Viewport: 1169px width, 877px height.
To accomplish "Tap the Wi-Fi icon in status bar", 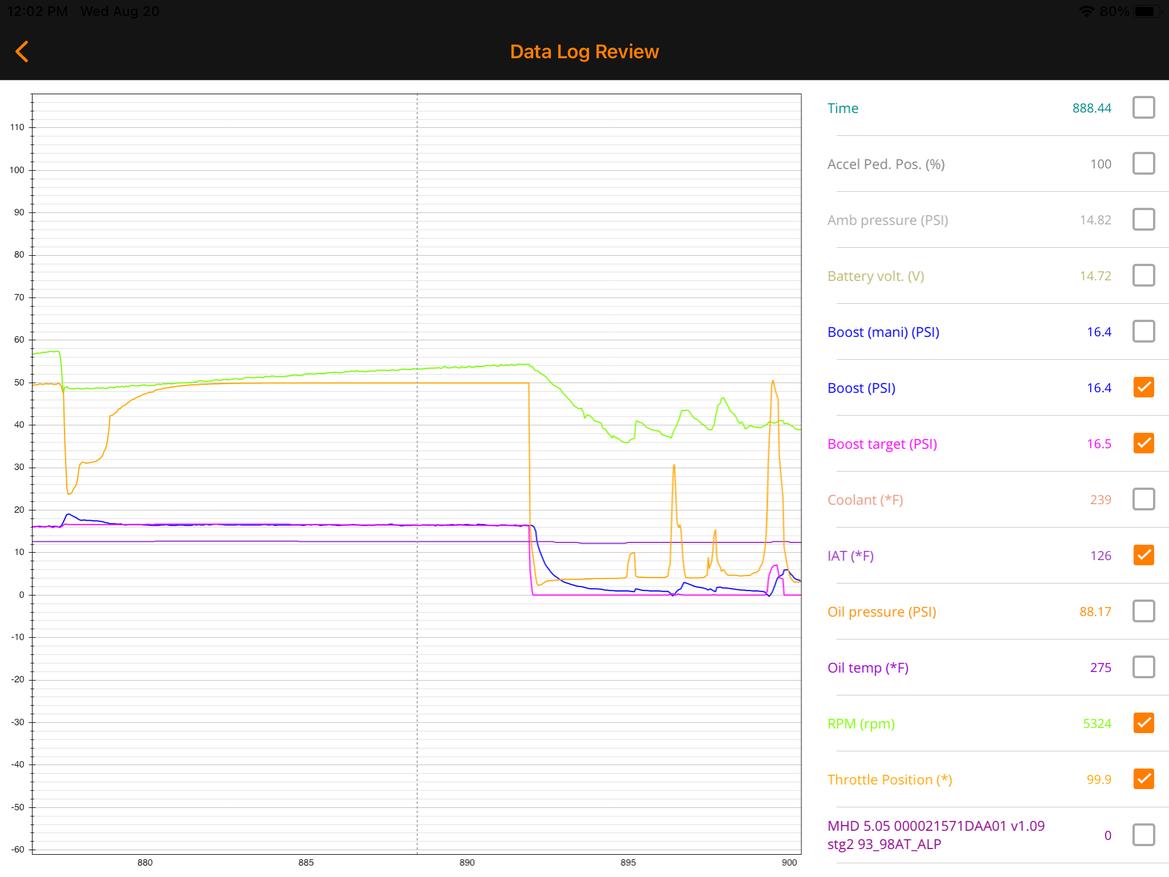I will click(1087, 11).
